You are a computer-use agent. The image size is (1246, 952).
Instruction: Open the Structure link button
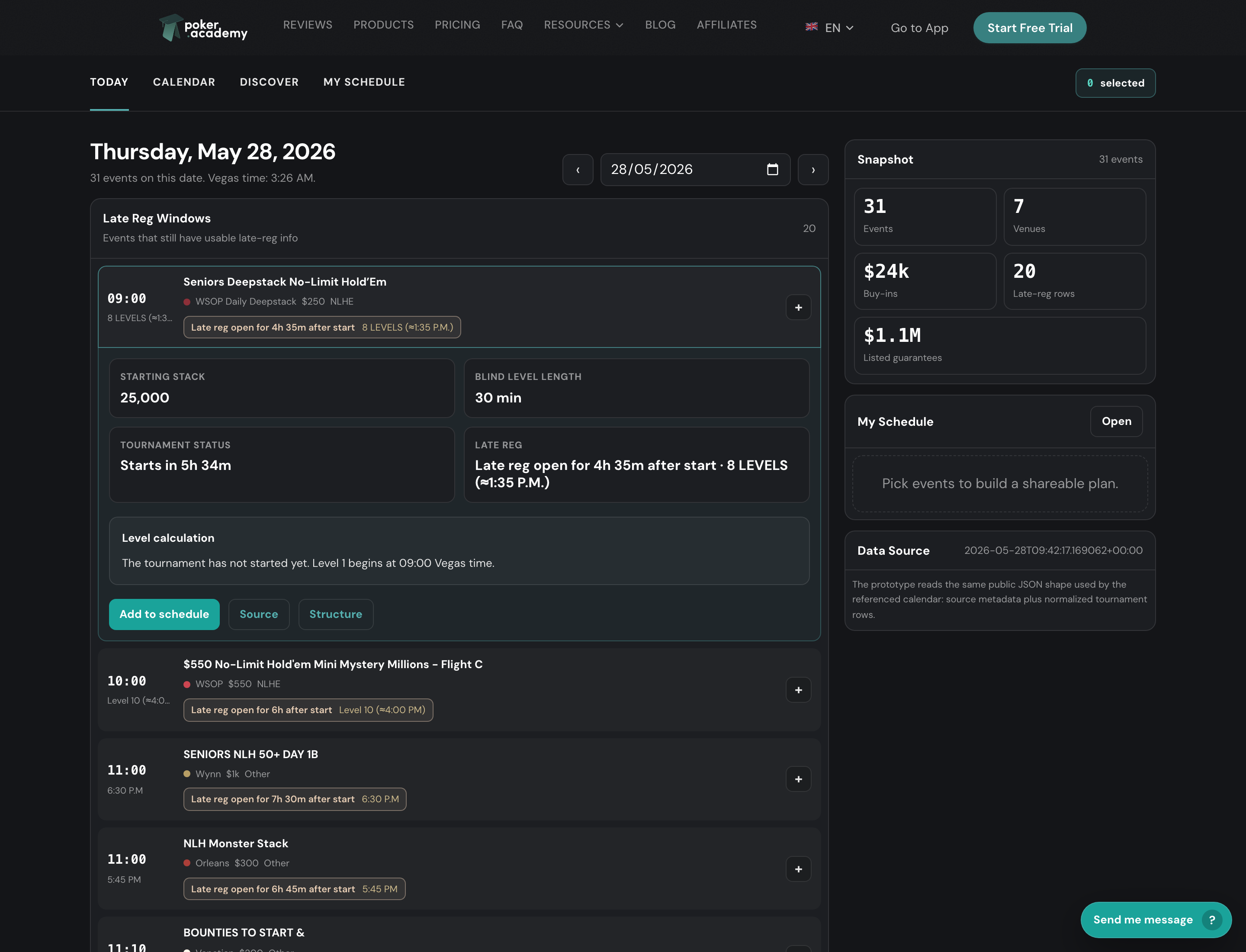point(336,614)
